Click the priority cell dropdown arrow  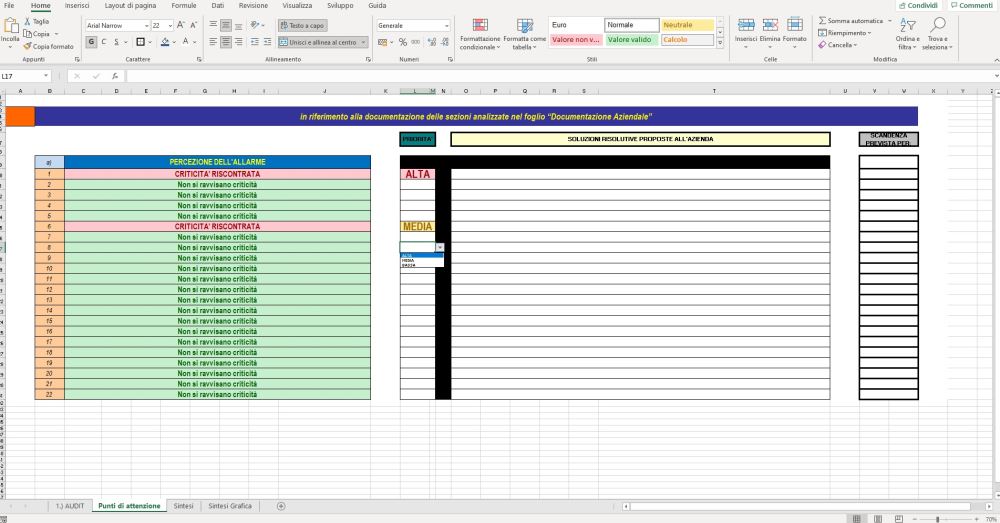[439, 247]
